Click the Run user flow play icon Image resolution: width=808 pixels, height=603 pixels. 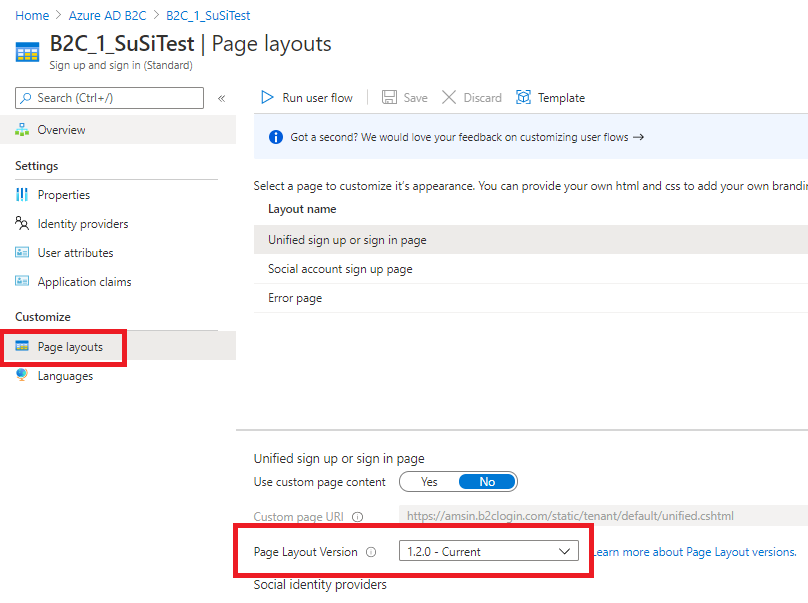click(x=267, y=97)
